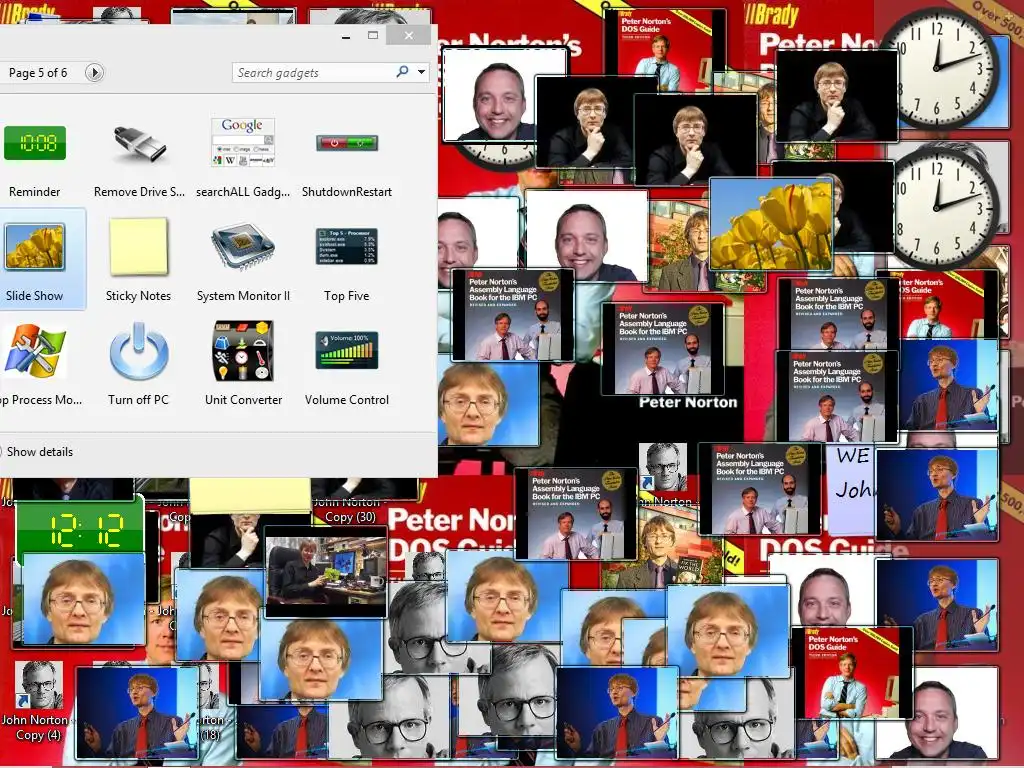Choose the Sticky Notes yellow pad icon

(138, 247)
